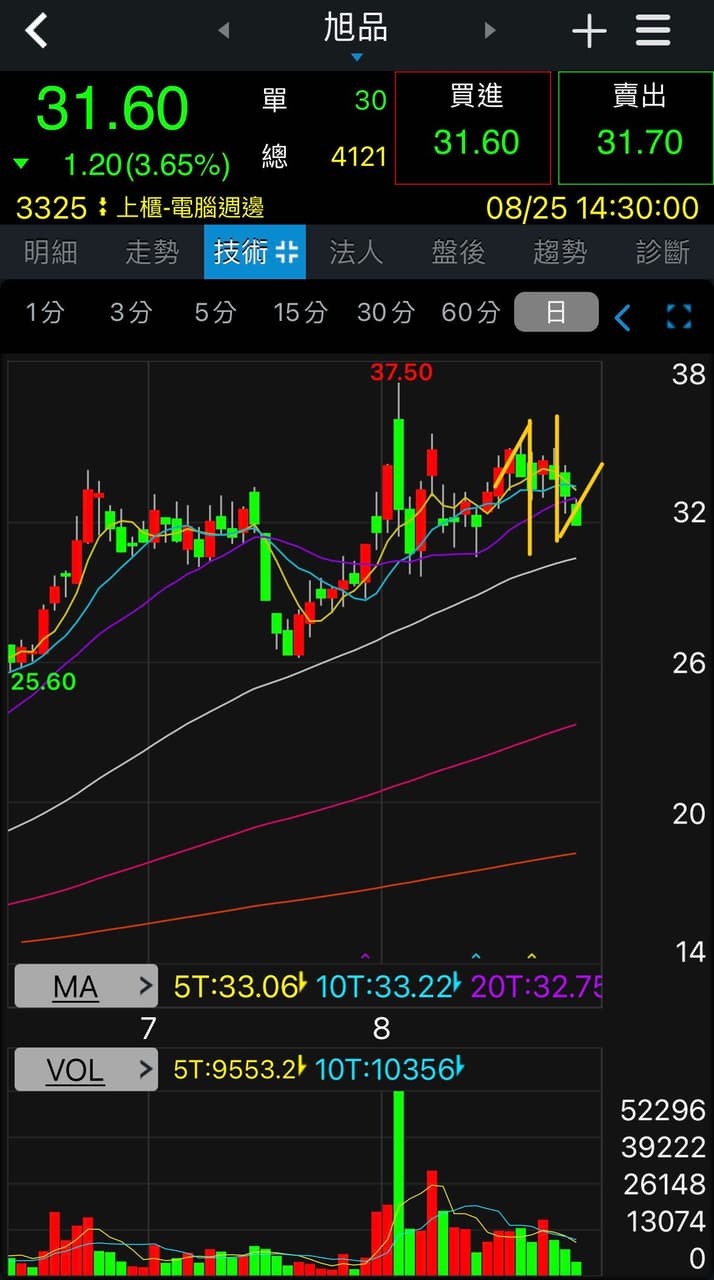Tap the 買進 31.60 button

473,128
